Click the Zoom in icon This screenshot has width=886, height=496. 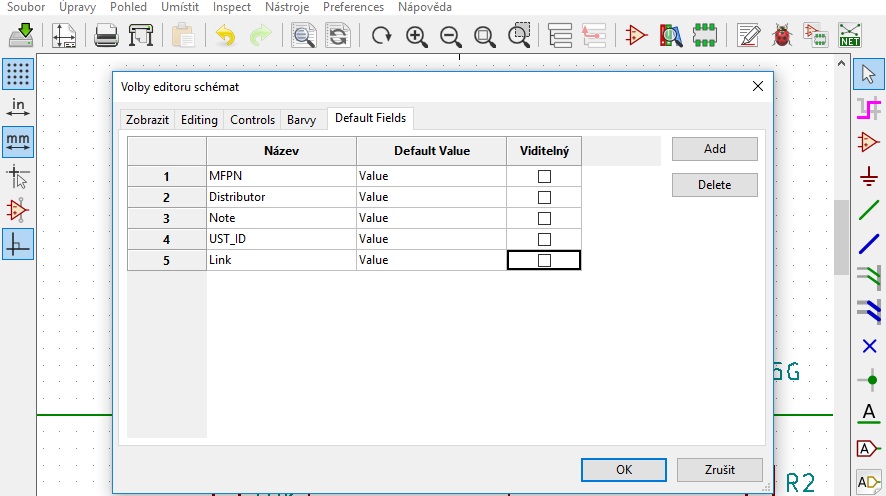pyautogui.click(x=416, y=36)
